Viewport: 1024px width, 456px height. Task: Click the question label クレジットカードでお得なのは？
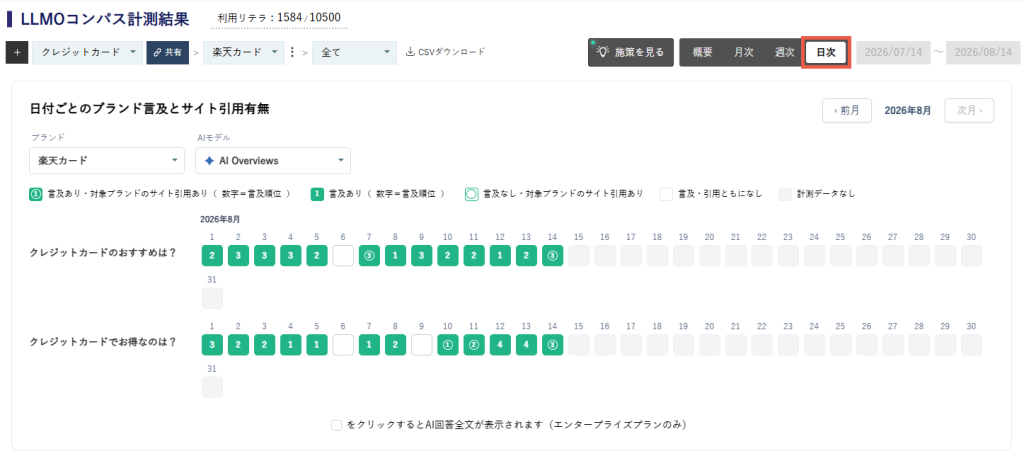coord(103,342)
